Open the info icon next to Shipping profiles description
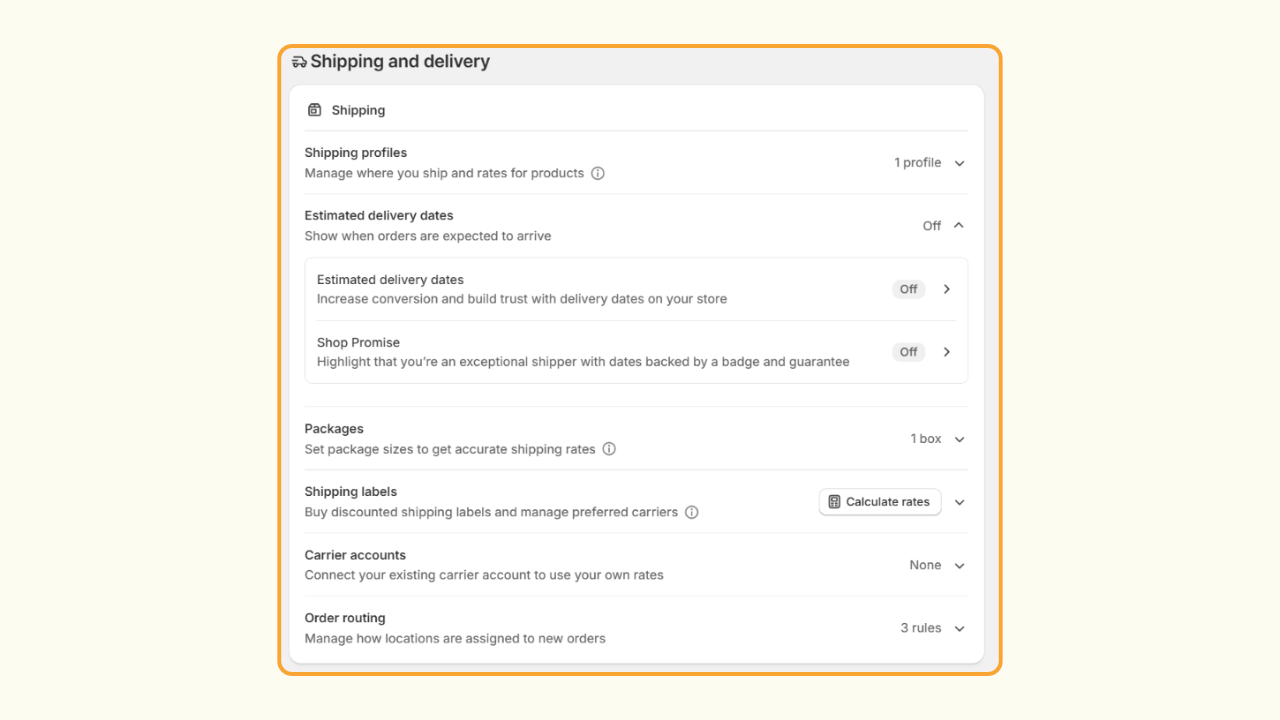 [598, 173]
